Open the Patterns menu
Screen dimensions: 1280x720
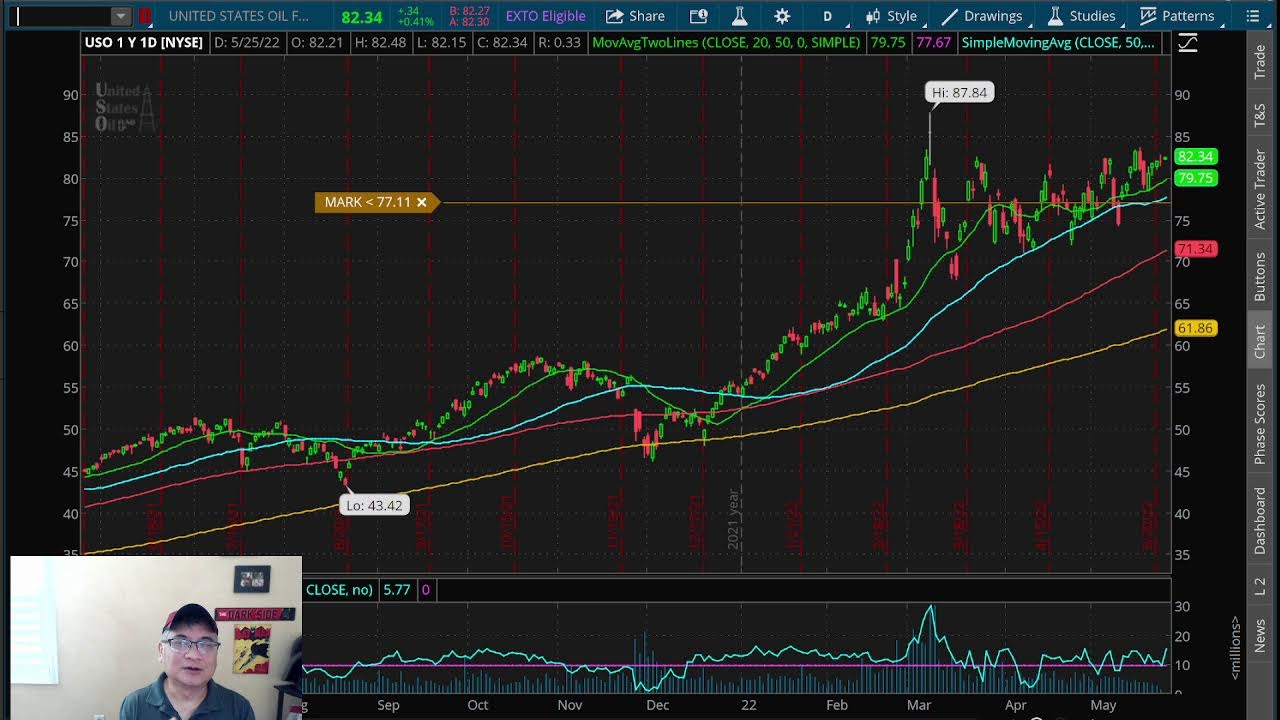pos(1177,16)
